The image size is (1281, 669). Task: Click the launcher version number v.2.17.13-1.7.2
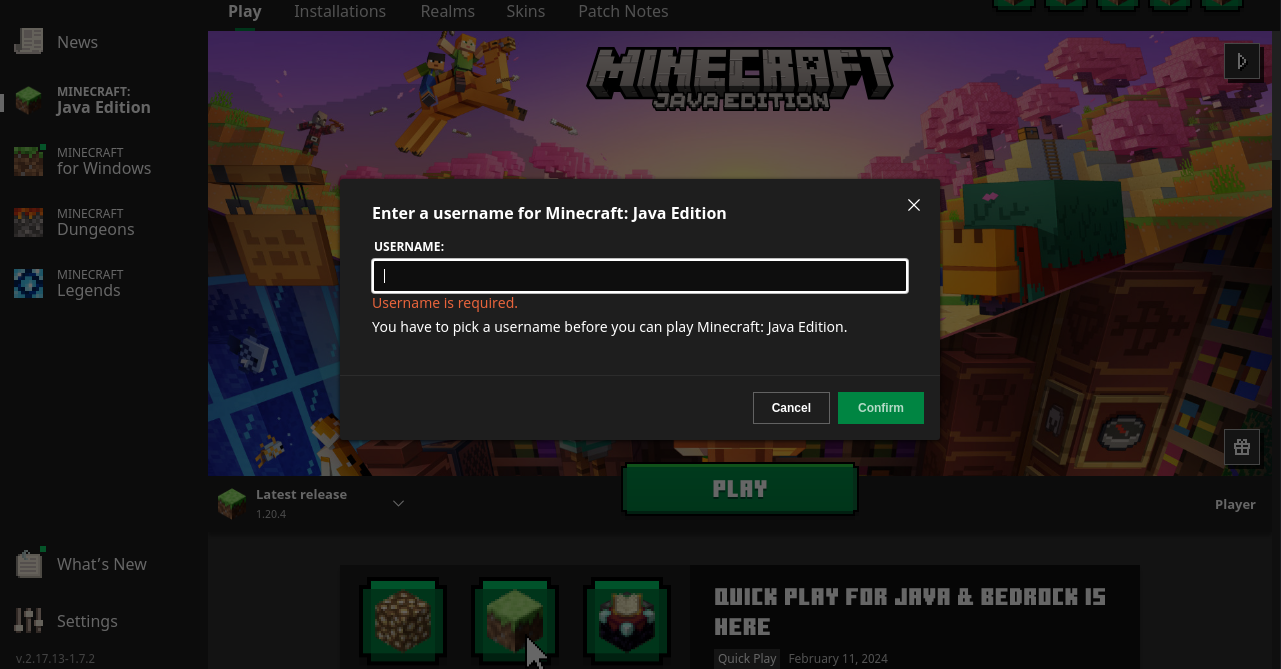click(55, 659)
